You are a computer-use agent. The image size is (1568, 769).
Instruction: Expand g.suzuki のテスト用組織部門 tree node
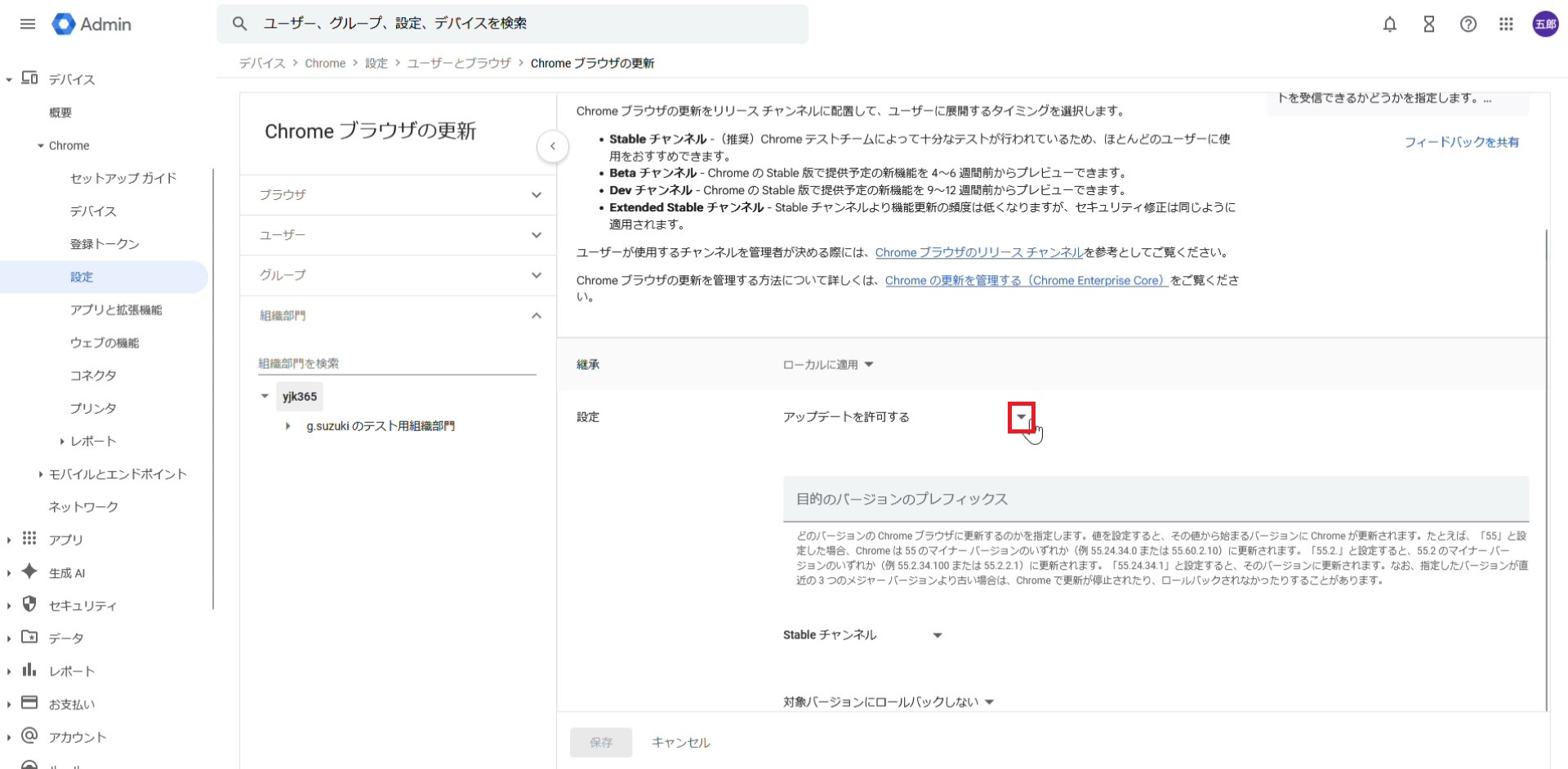point(287,426)
